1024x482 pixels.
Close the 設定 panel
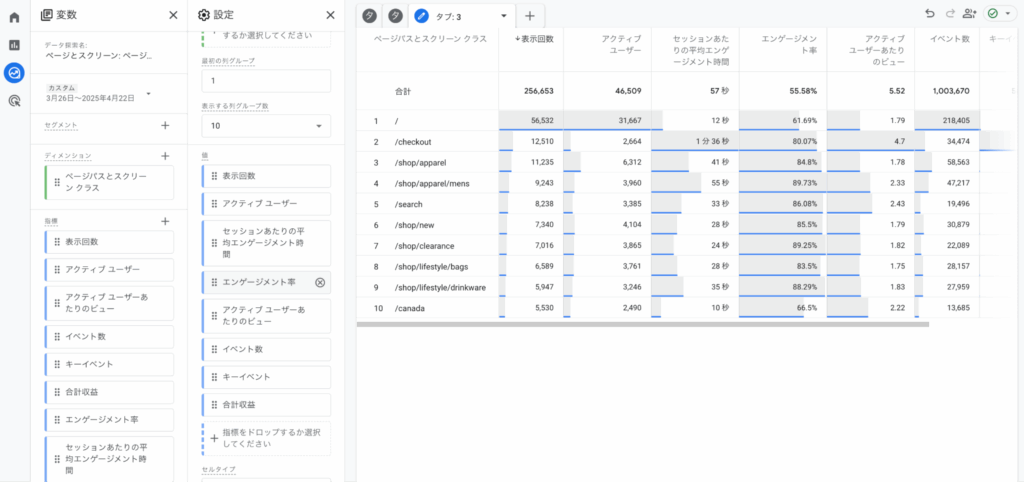tap(330, 15)
